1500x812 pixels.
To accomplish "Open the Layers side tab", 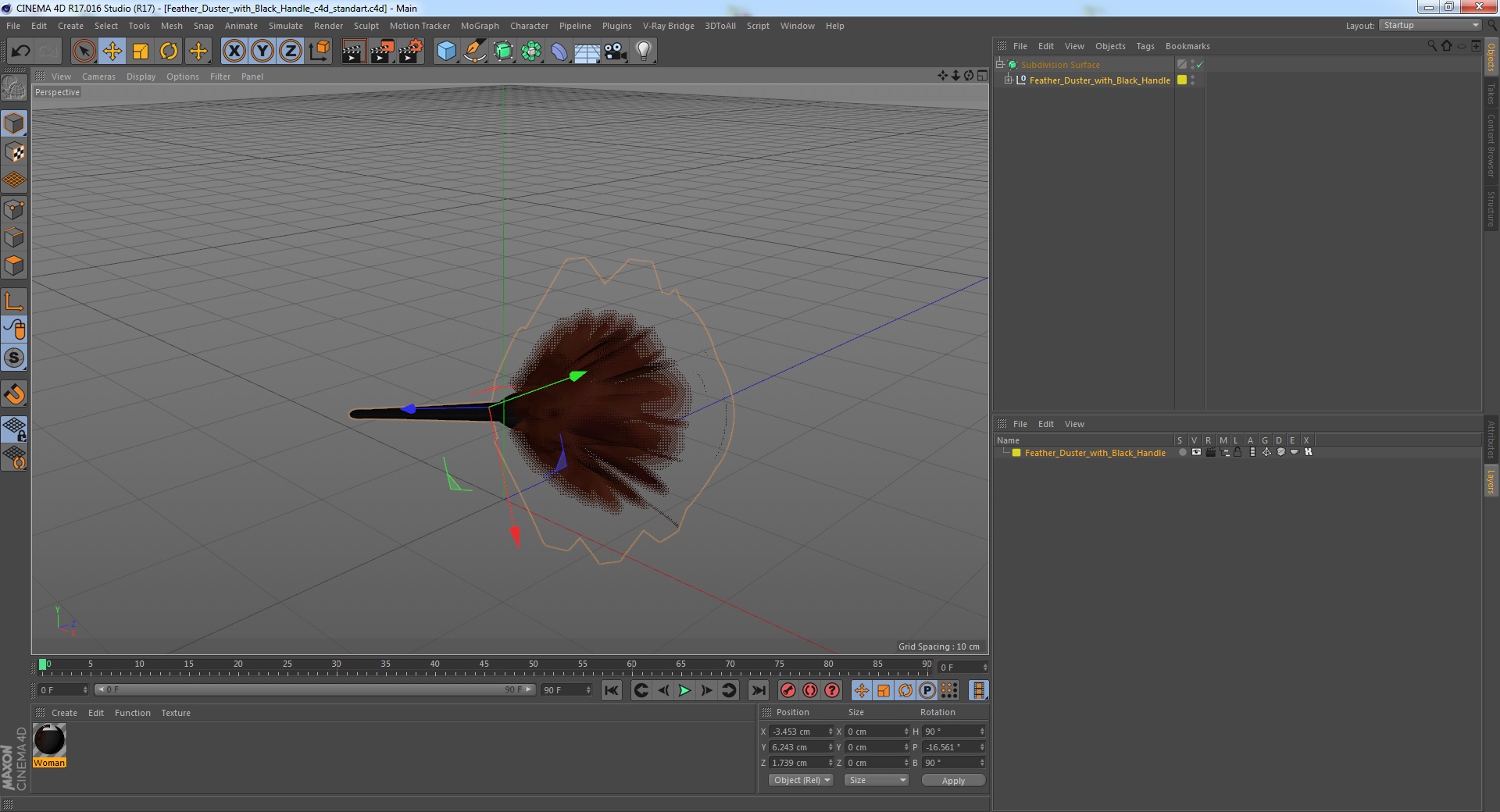I will pyautogui.click(x=1491, y=482).
